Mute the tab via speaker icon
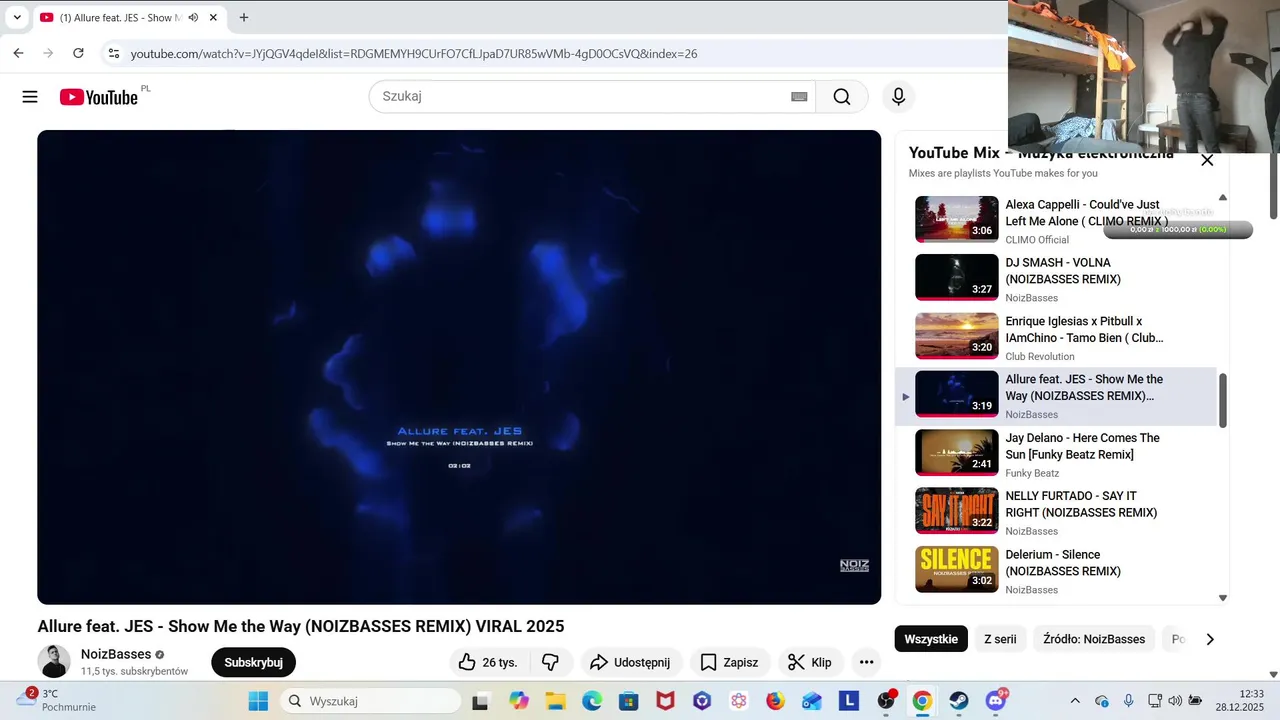The height and width of the screenshot is (720, 1280). [193, 17]
